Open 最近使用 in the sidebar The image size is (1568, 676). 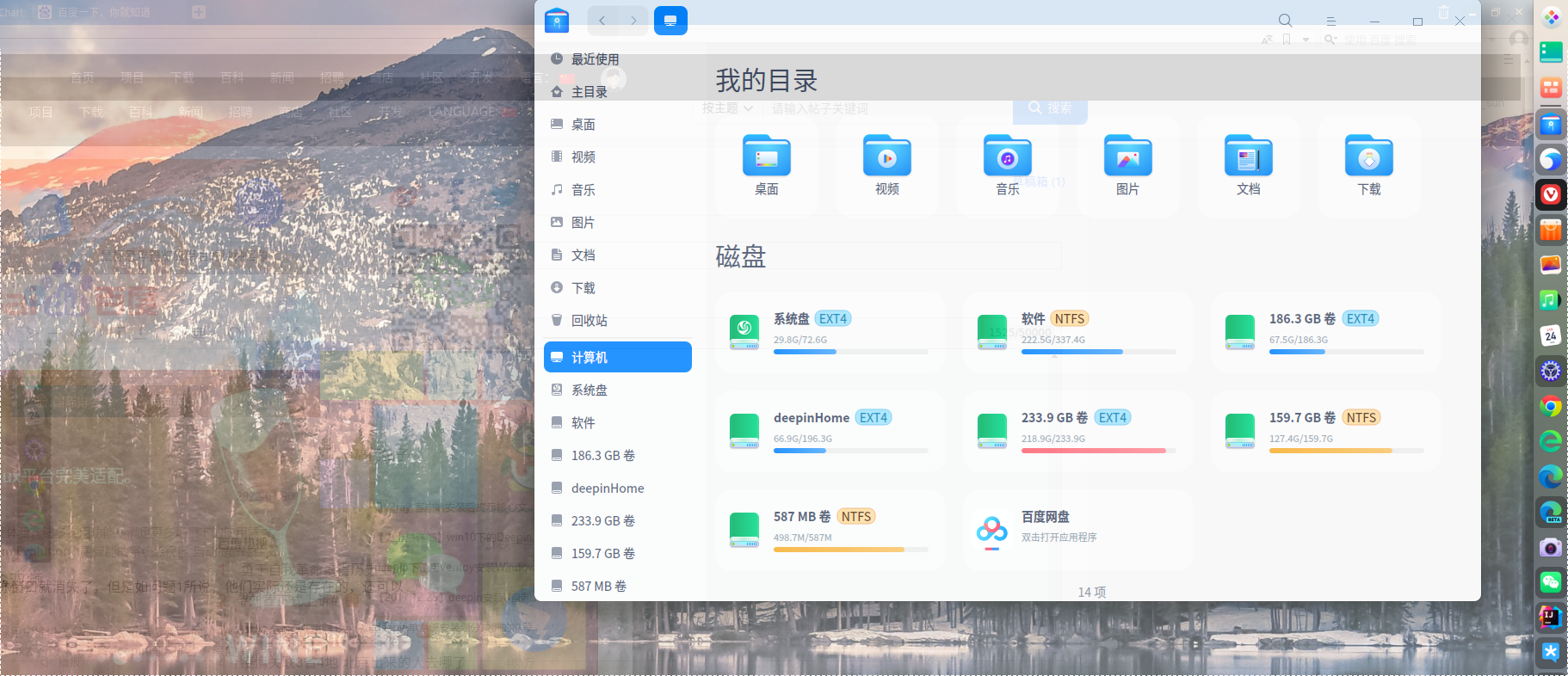618,59
